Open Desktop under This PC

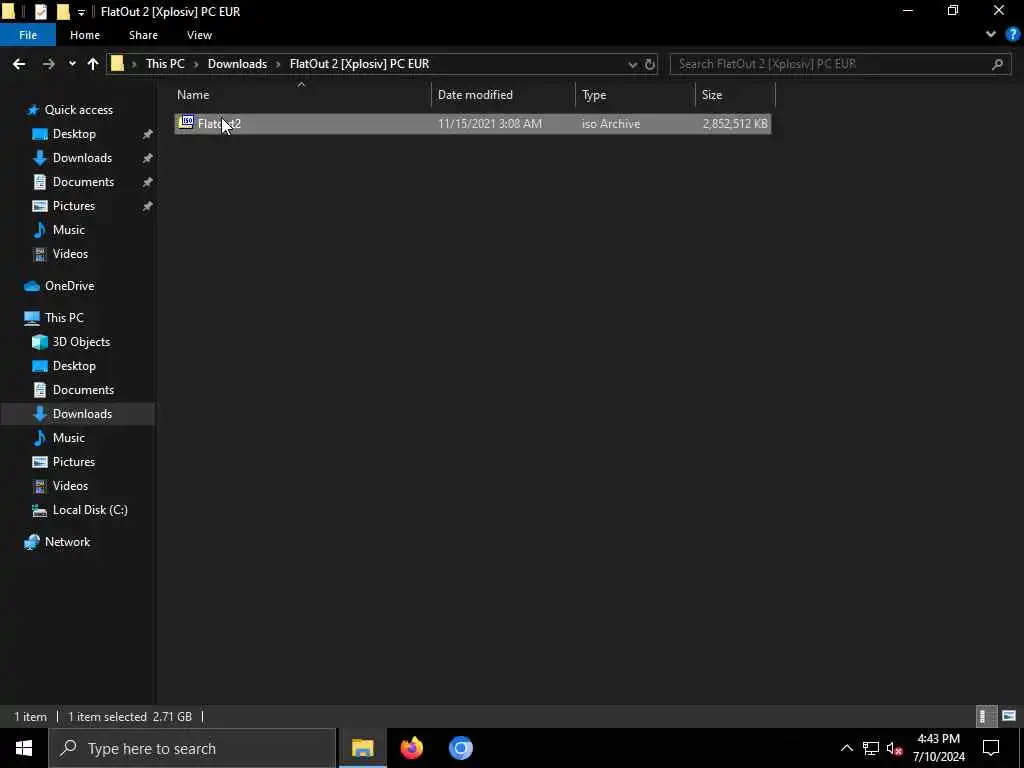tap(74, 366)
